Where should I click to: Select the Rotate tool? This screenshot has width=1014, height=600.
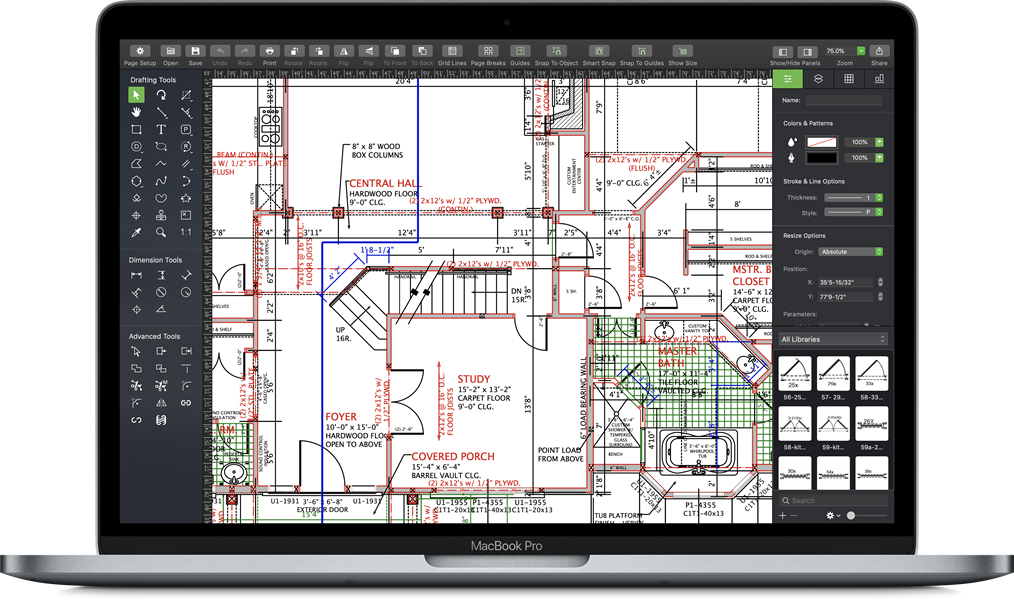(162, 95)
